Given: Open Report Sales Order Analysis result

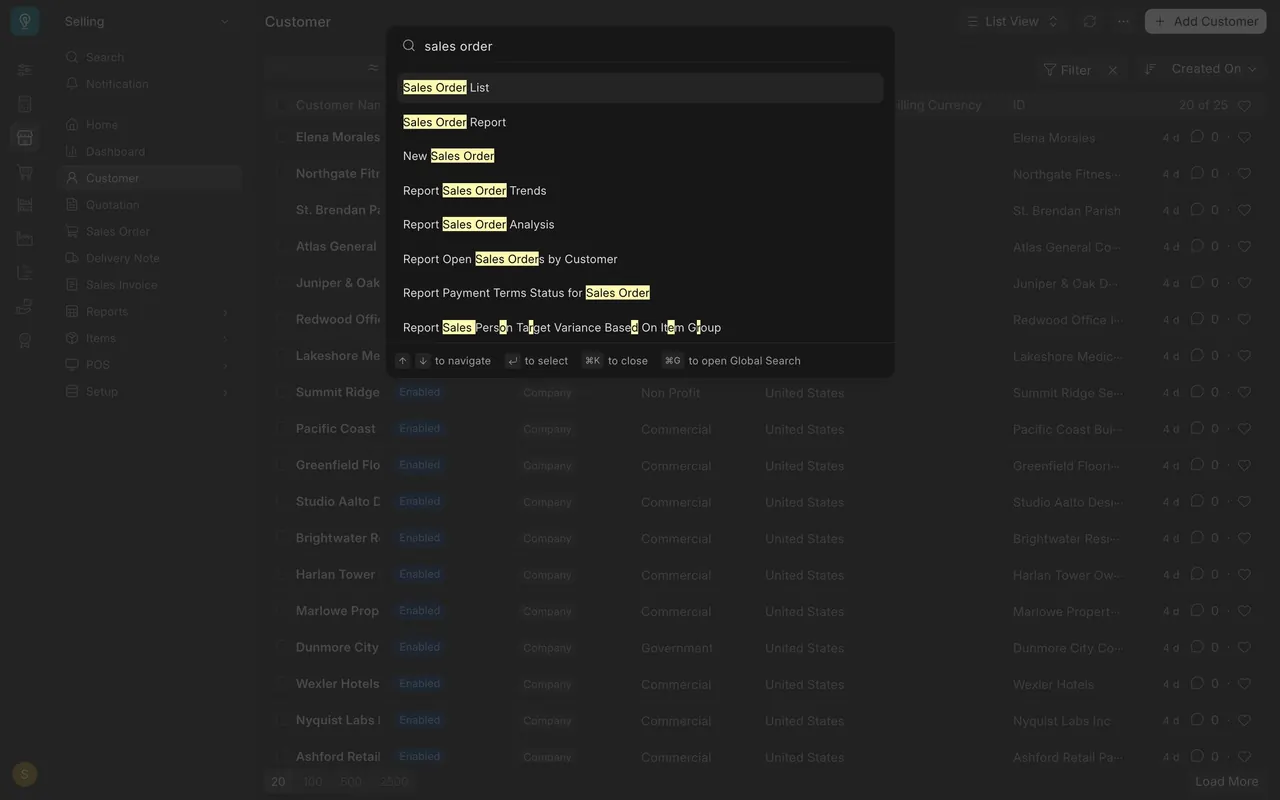Looking at the screenshot, I should pyautogui.click(x=640, y=225).
